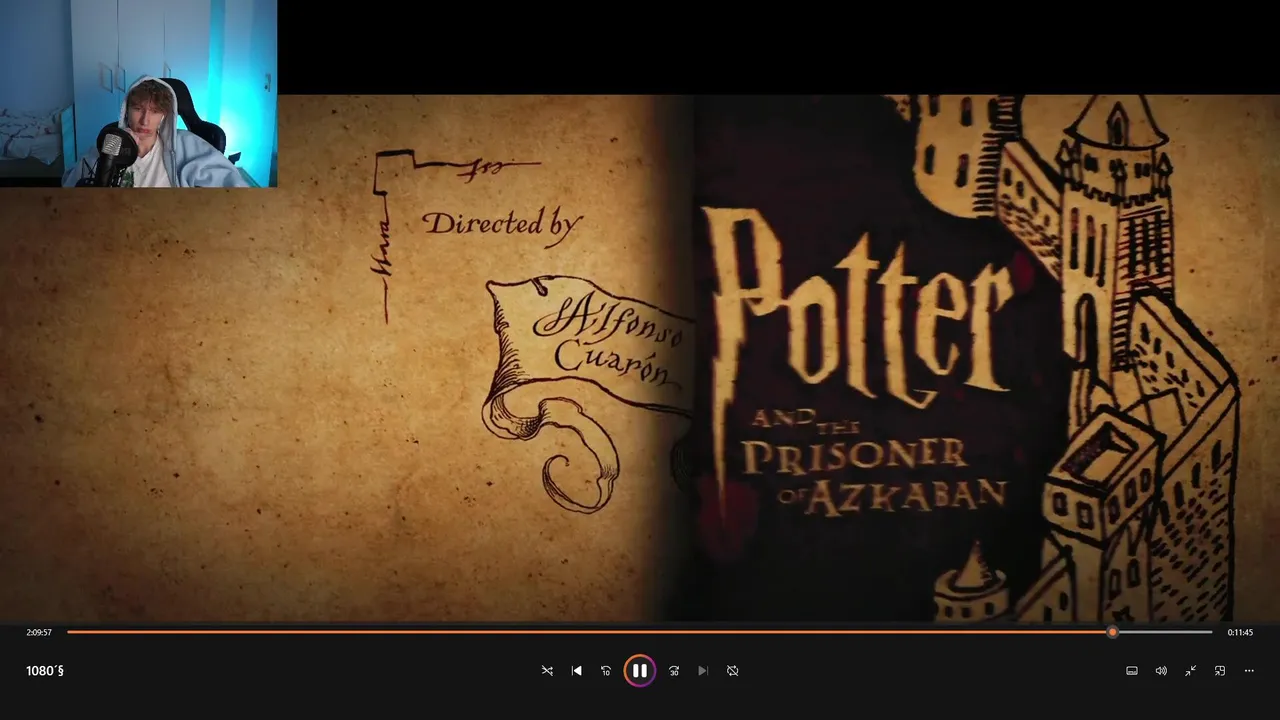Viewport: 1280px width, 720px height.
Task: Open subtitles and captions menu
Action: pos(1132,671)
